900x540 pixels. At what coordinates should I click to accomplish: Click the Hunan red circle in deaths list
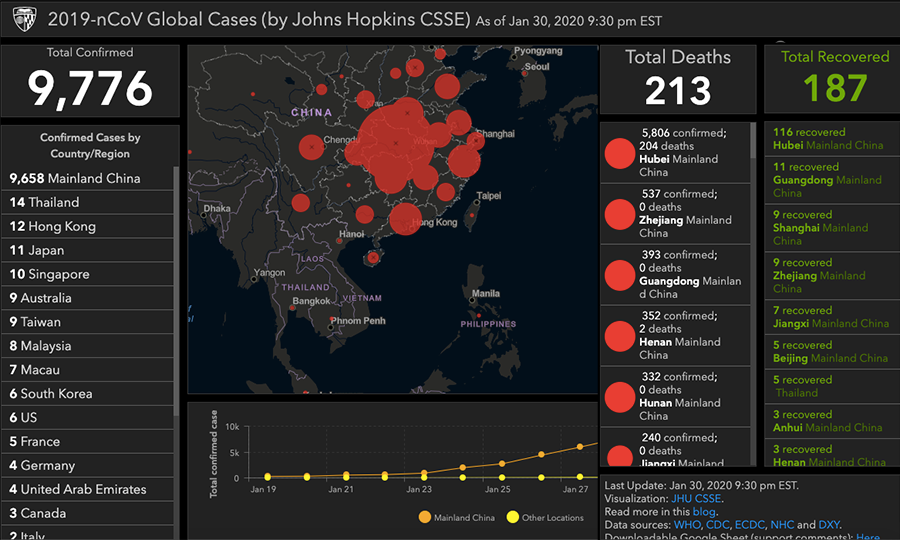620,397
